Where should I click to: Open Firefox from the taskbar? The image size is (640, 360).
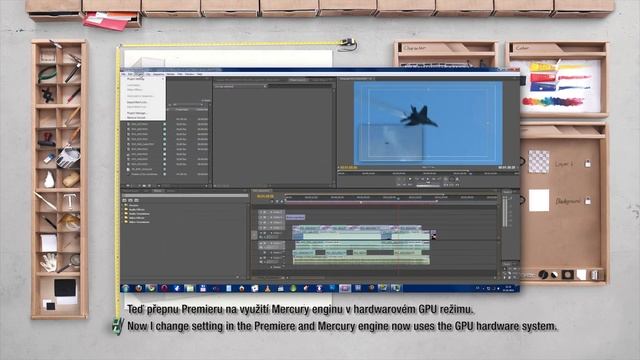[x=139, y=288]
